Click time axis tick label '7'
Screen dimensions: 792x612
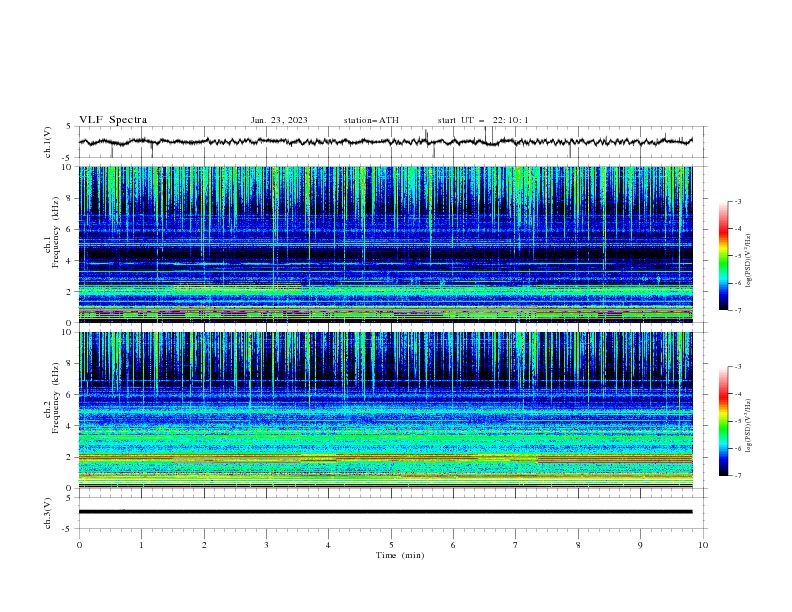coord(516,545)
